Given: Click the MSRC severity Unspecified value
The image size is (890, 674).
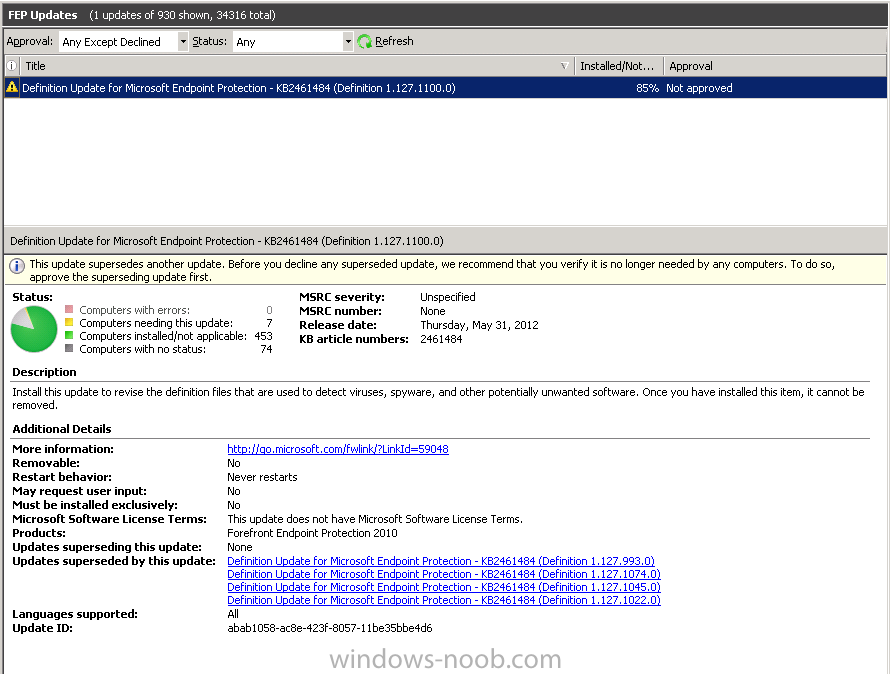Looking at the screenshot, I should (448, 297).
